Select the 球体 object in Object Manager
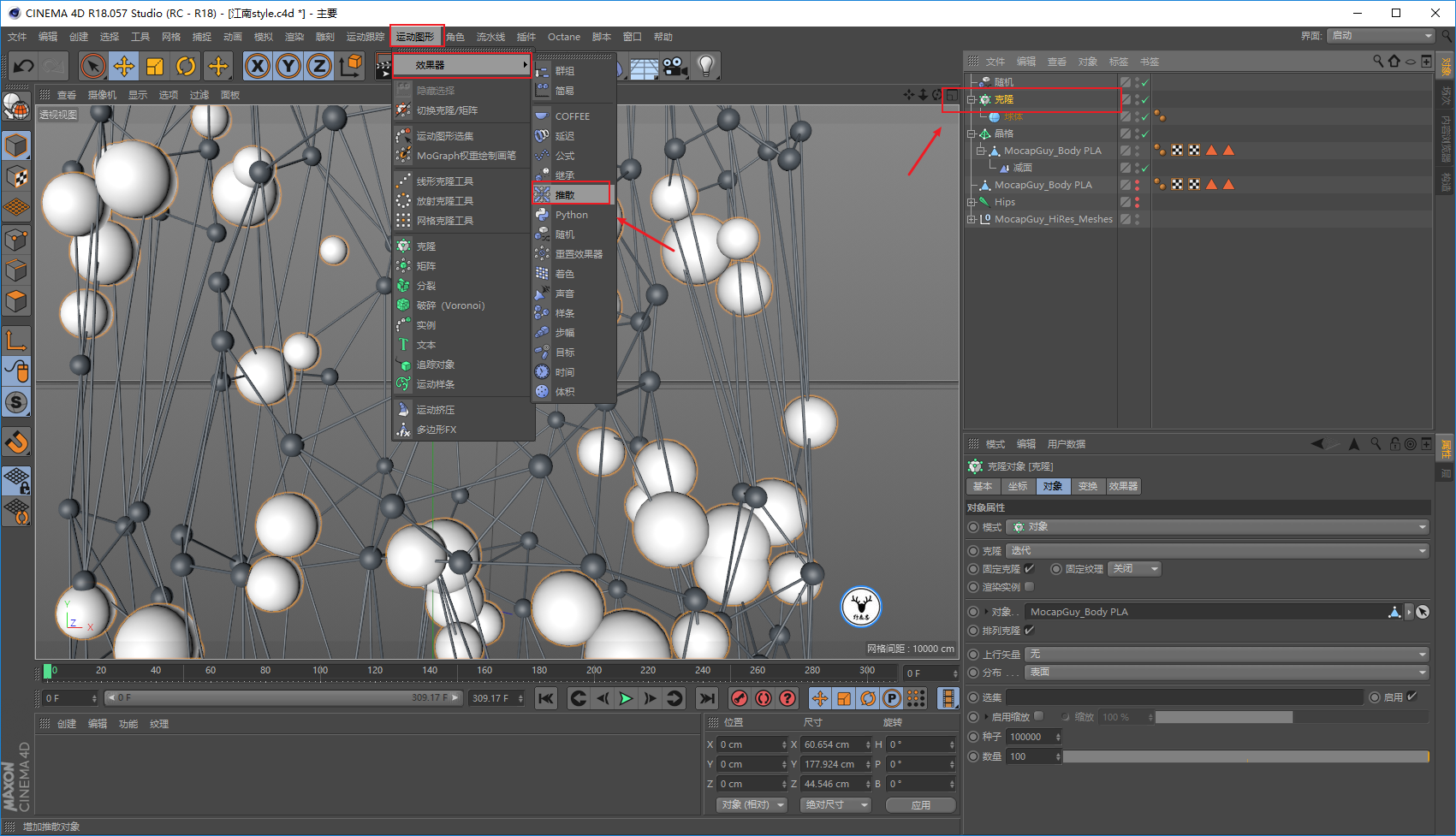1456x836 pixels. pos(1013,116)
